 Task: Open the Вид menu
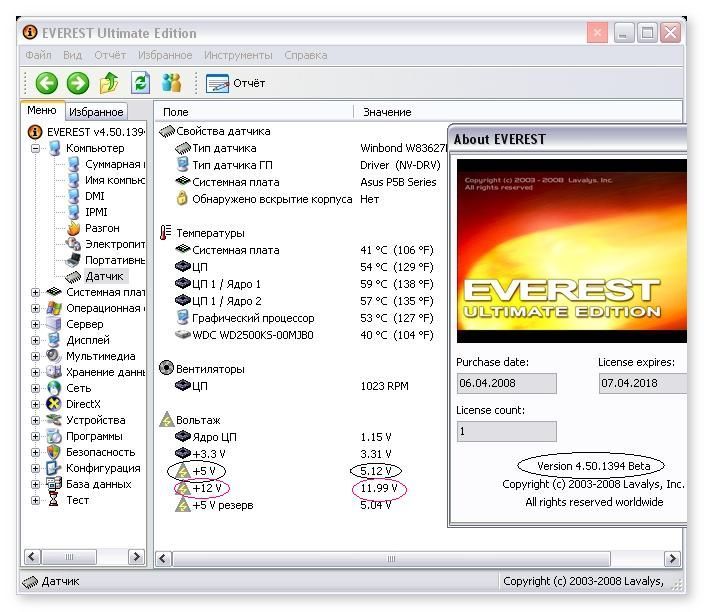point(72,55)
